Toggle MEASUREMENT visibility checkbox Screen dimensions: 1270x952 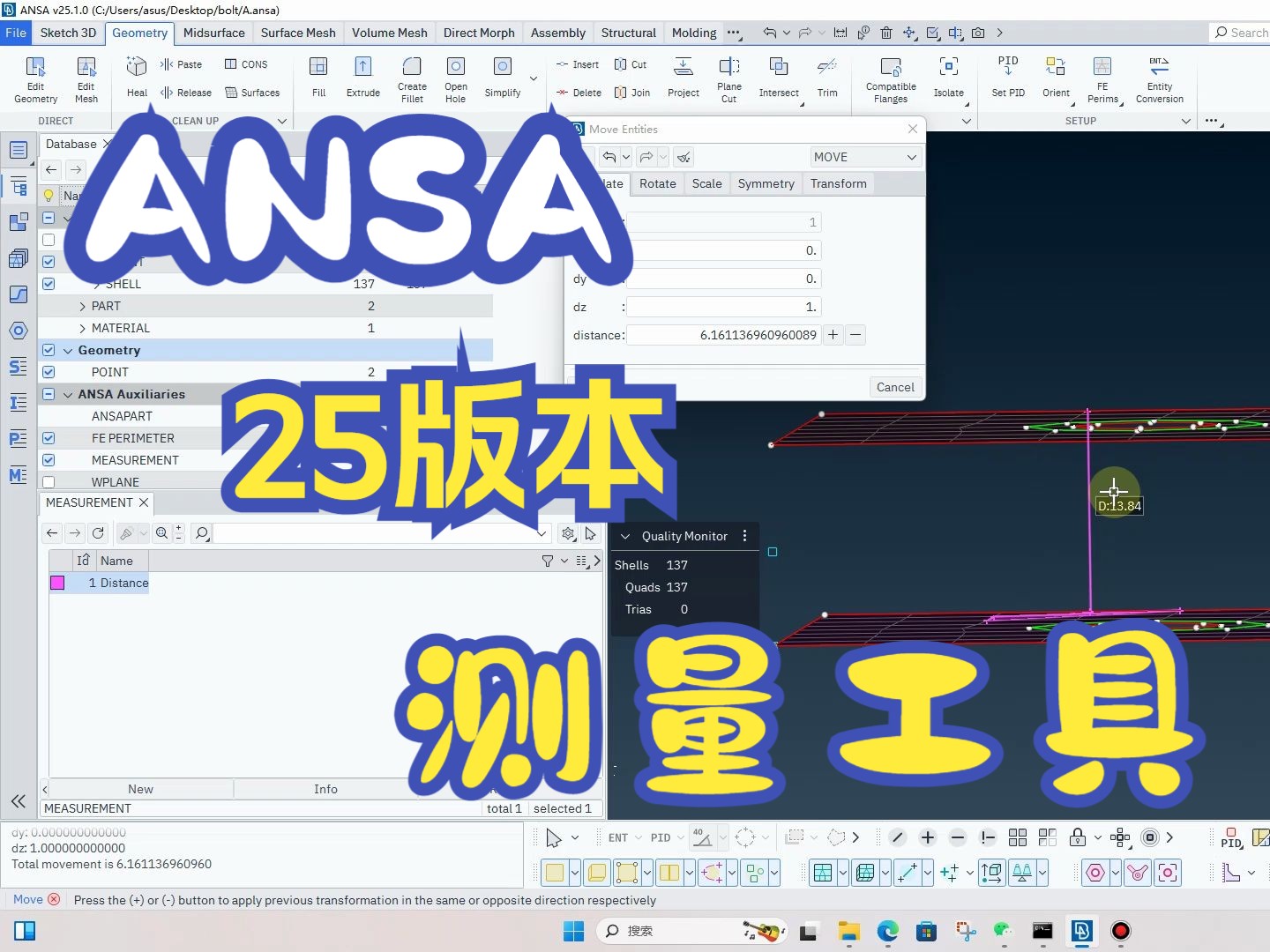point(49,460)
